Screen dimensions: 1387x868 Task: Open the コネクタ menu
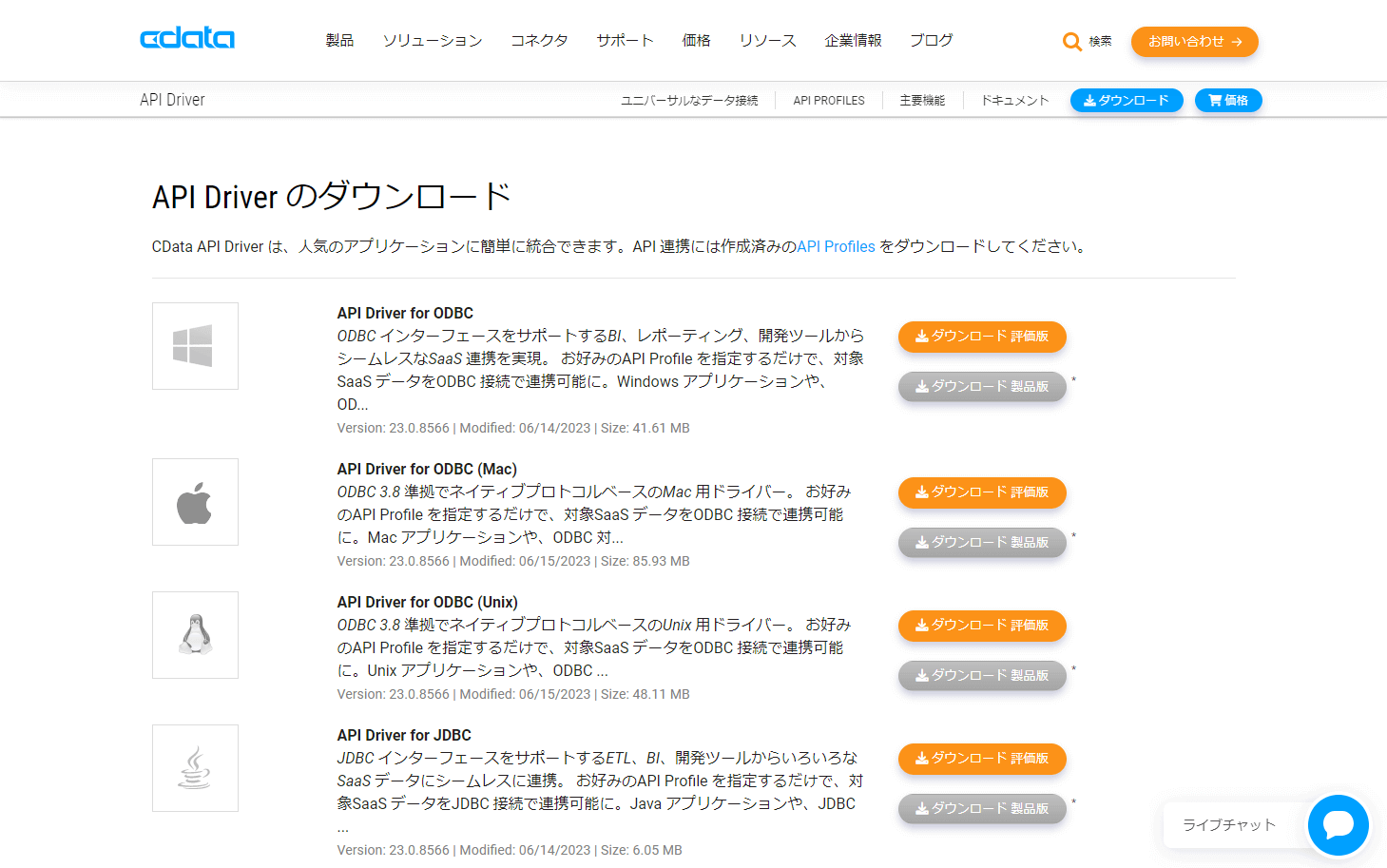pyautogui.click(x=539, y=41)
